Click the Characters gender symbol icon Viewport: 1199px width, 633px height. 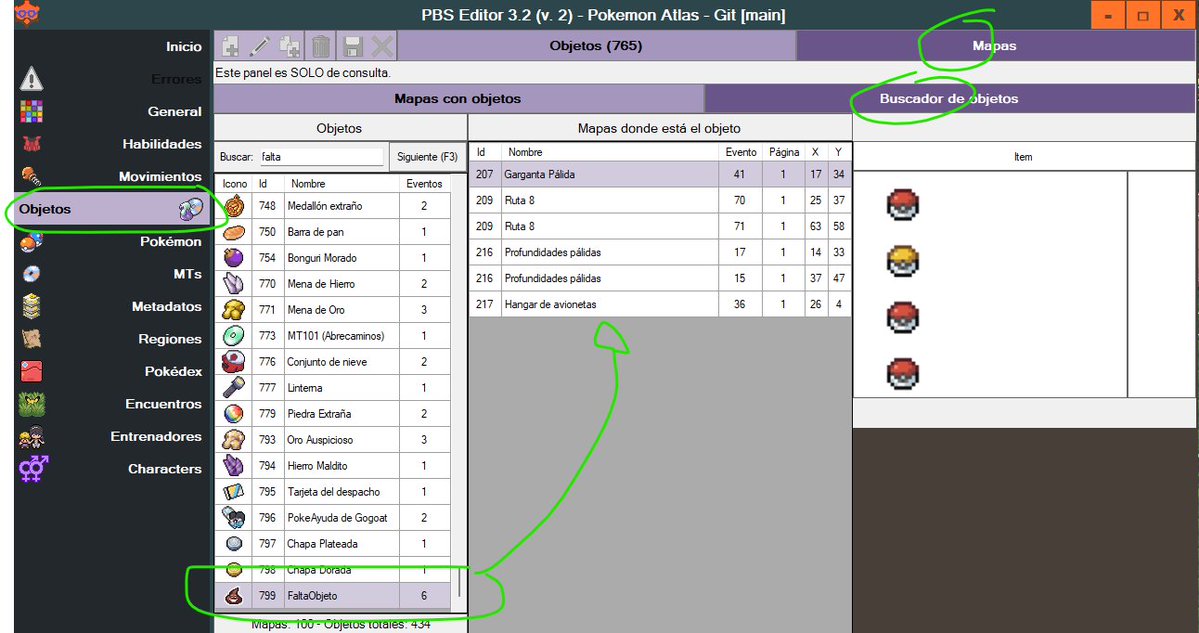(x=33, y=469)
